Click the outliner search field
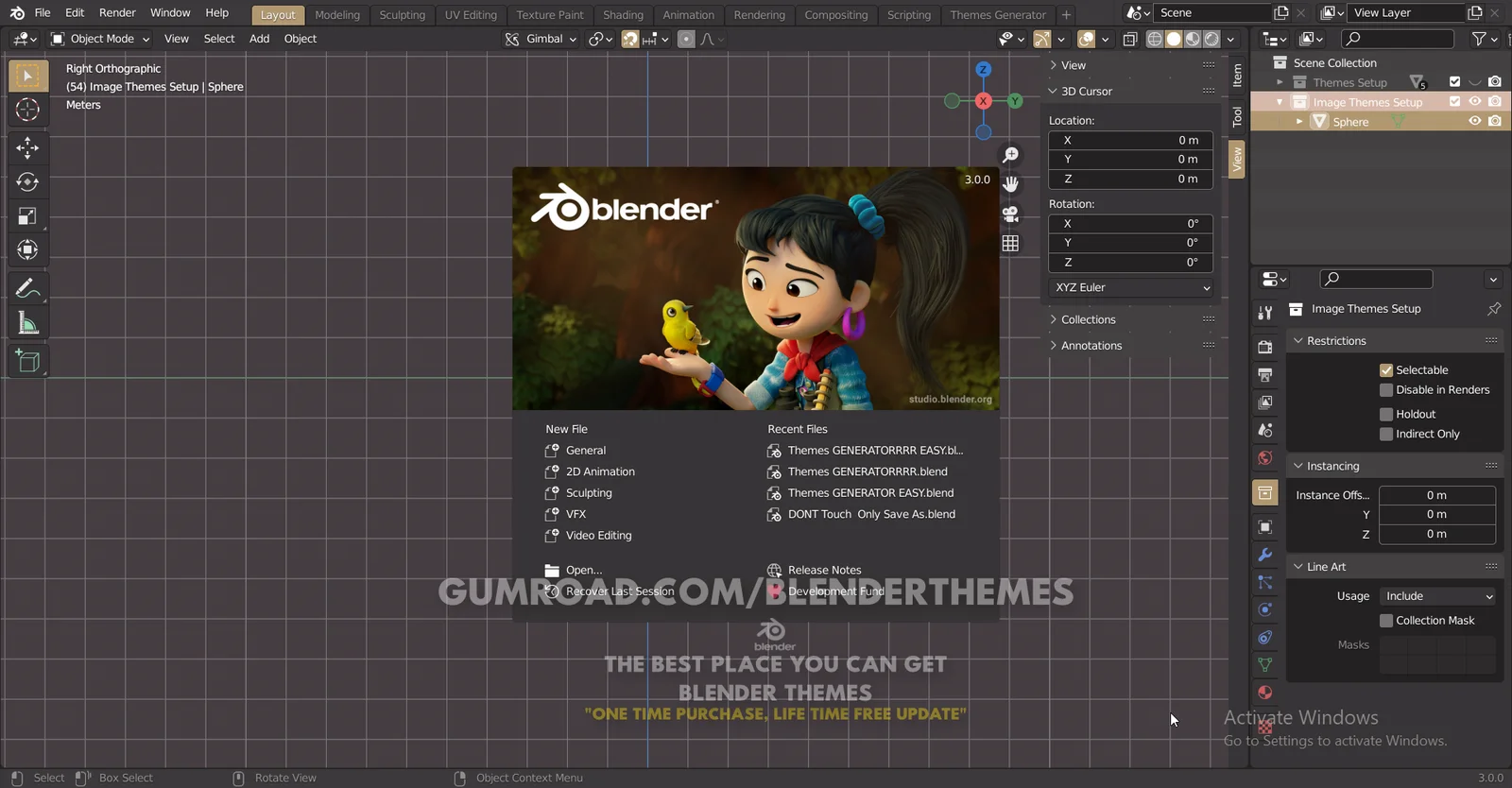Viewport: 1512px width, 788px height. point(1398,39)
